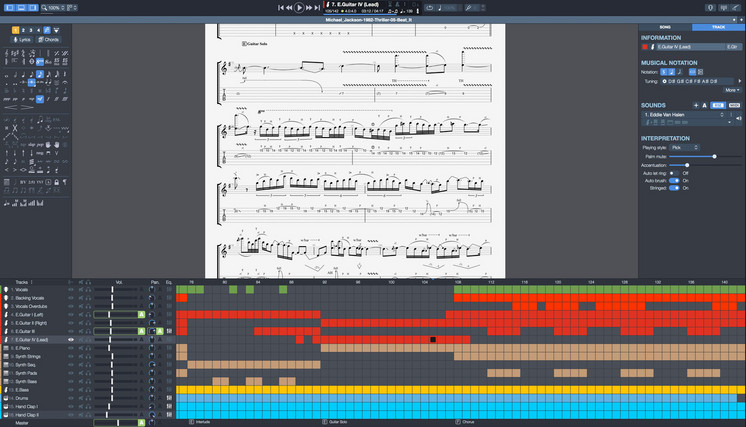Toggle the Auto let ring switch

(673, 172)
